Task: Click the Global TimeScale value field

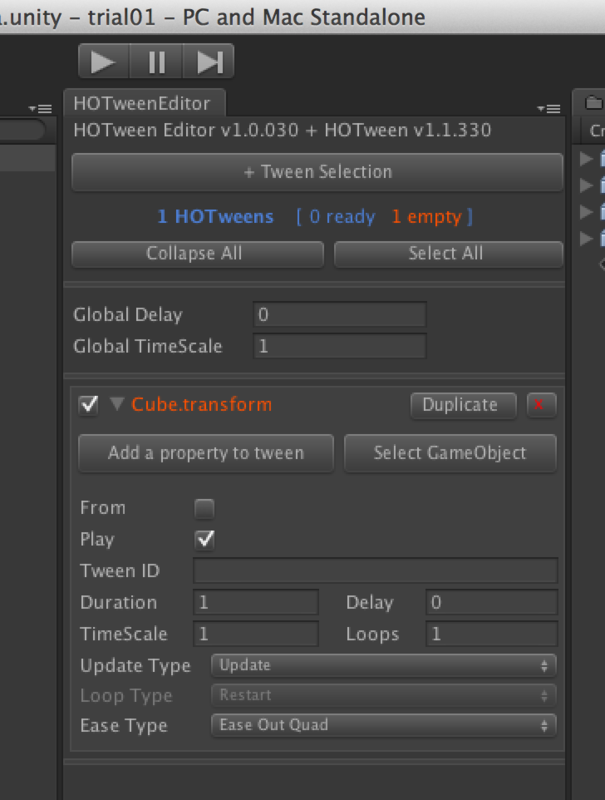Action: pyautogui.click(x=340, y=346)
